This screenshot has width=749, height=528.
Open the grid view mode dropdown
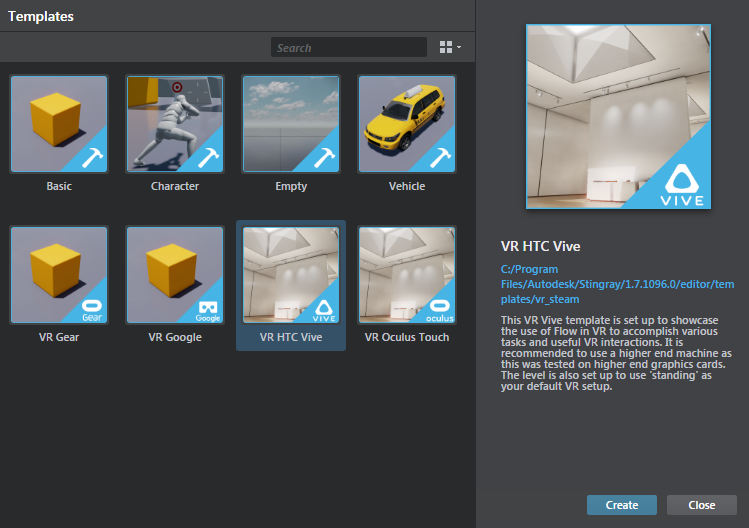pos(450,47)
